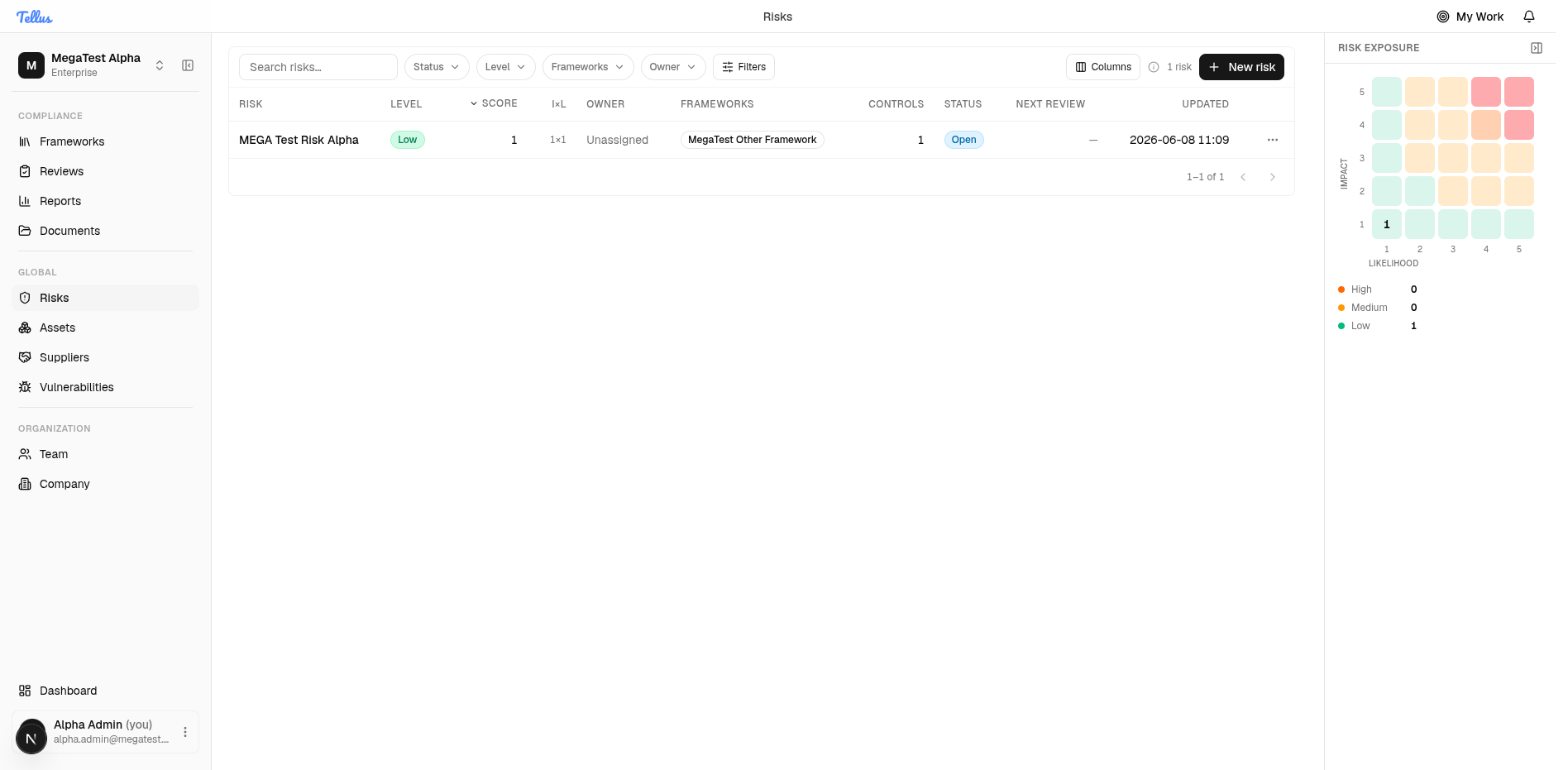Open Assets in the sidebar

point(105,328)
